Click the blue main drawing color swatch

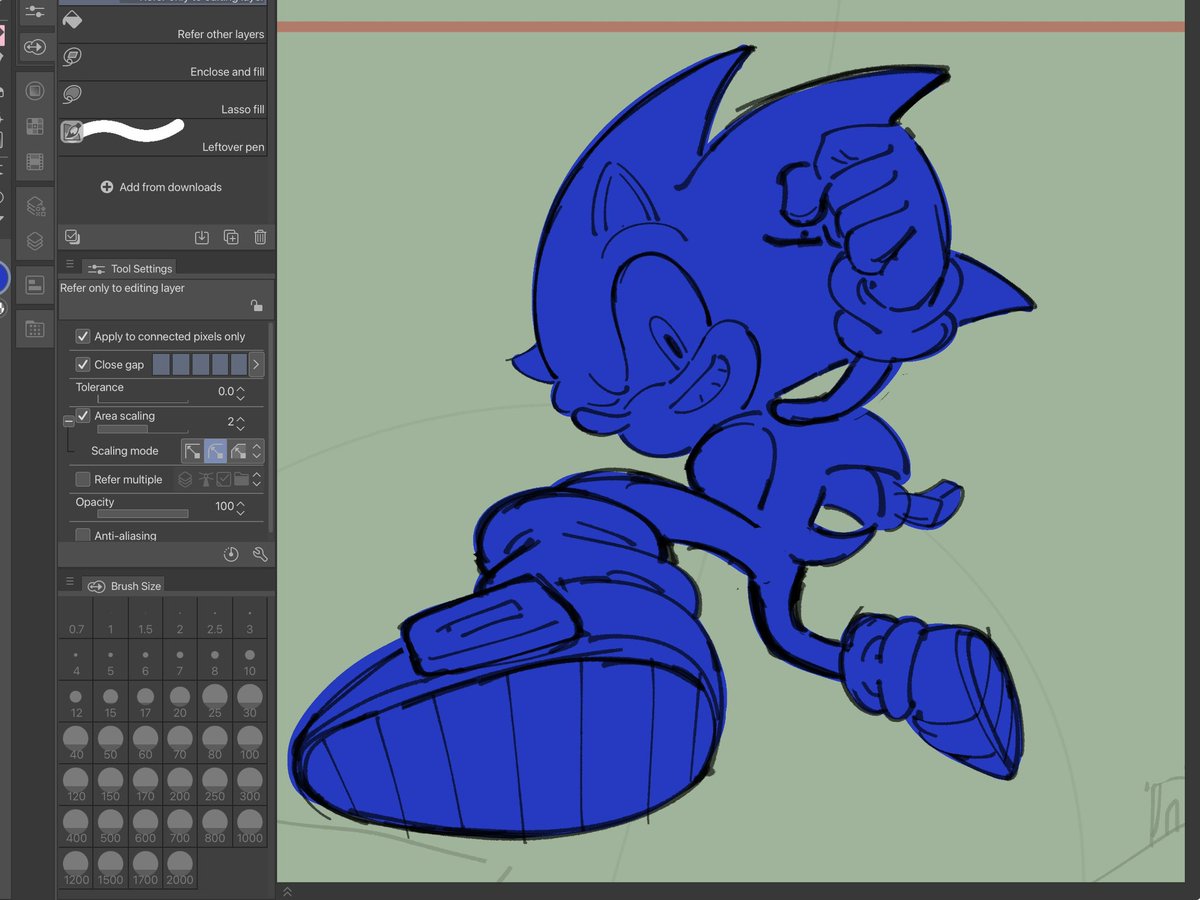coord(3,278)
